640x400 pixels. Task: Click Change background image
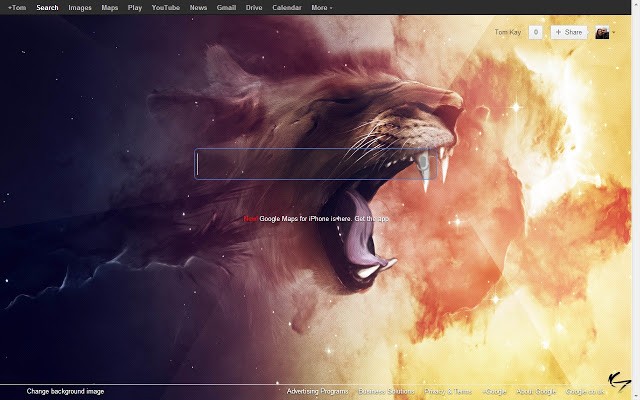(x=65, y=391)
